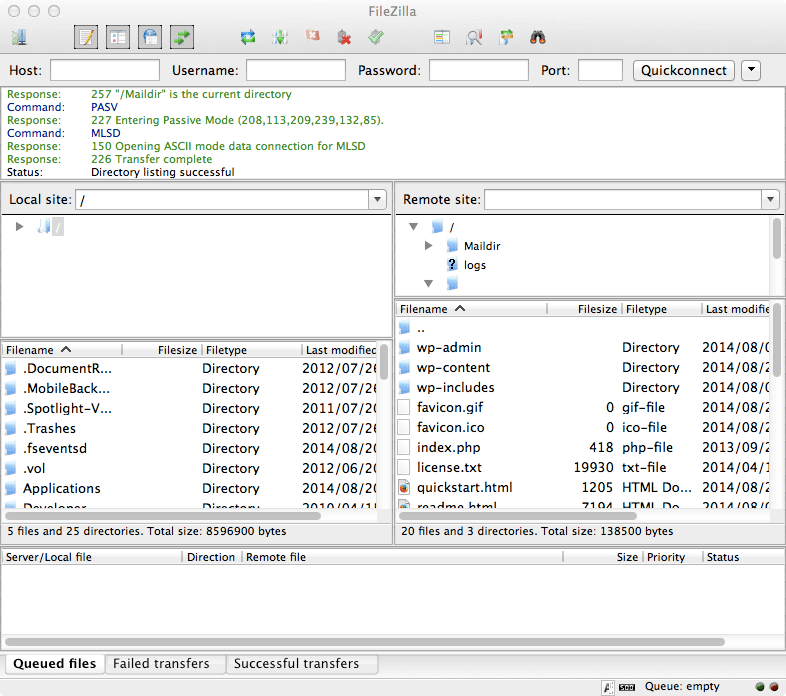Viewport: 786px width, 696px height.
Task: Toggle directory comparison
Action: pos(474,37)
